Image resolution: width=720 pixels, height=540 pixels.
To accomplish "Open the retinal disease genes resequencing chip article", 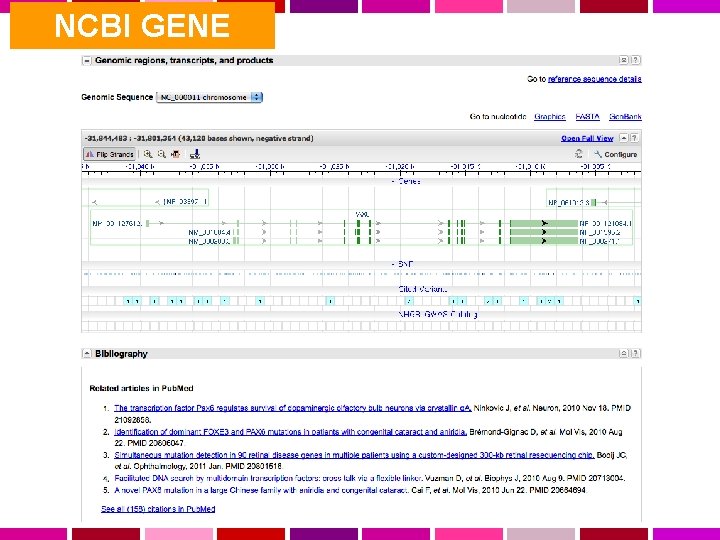I will 354,455.
